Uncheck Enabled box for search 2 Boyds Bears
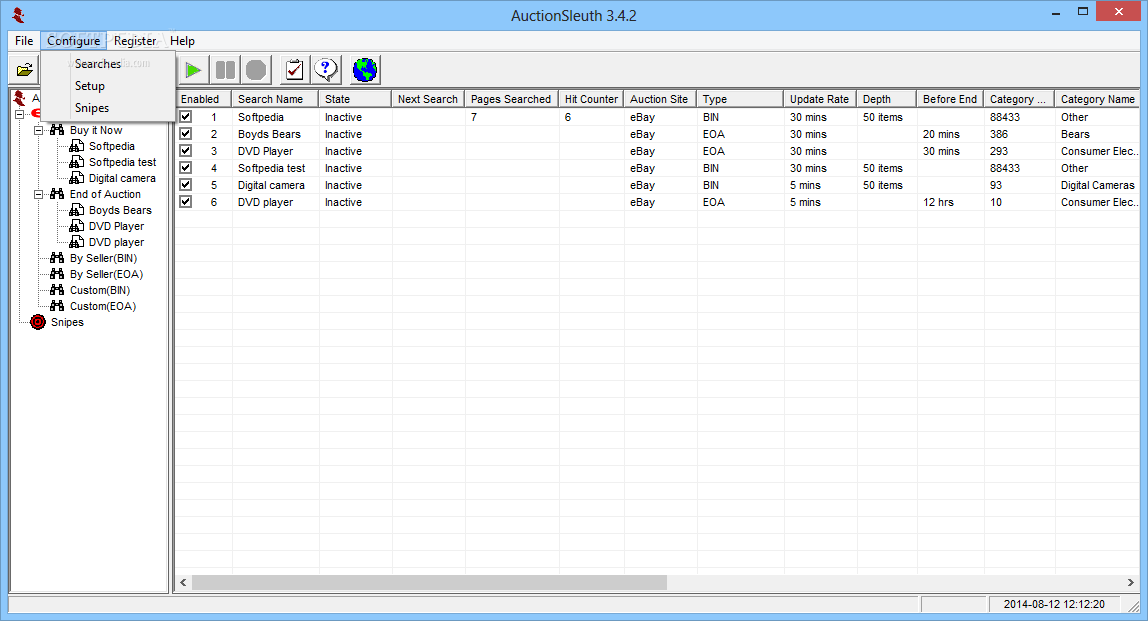This screenshot has width=1148, height=621. point(186,134)
